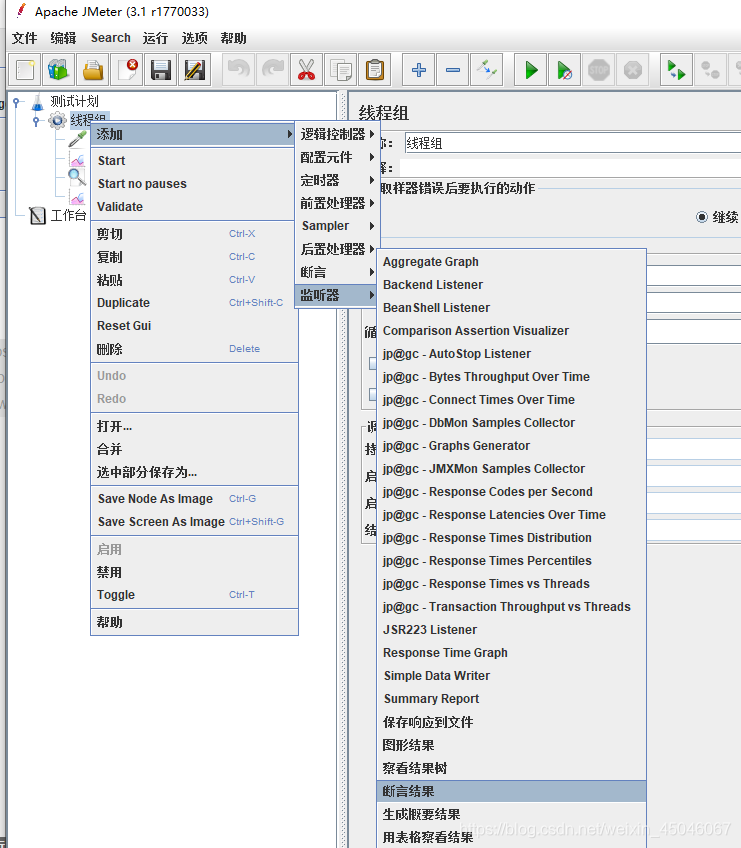This screenshot has width=741, height=848.
Task: Choose 断言结果 listener
Action: (512, 791)
